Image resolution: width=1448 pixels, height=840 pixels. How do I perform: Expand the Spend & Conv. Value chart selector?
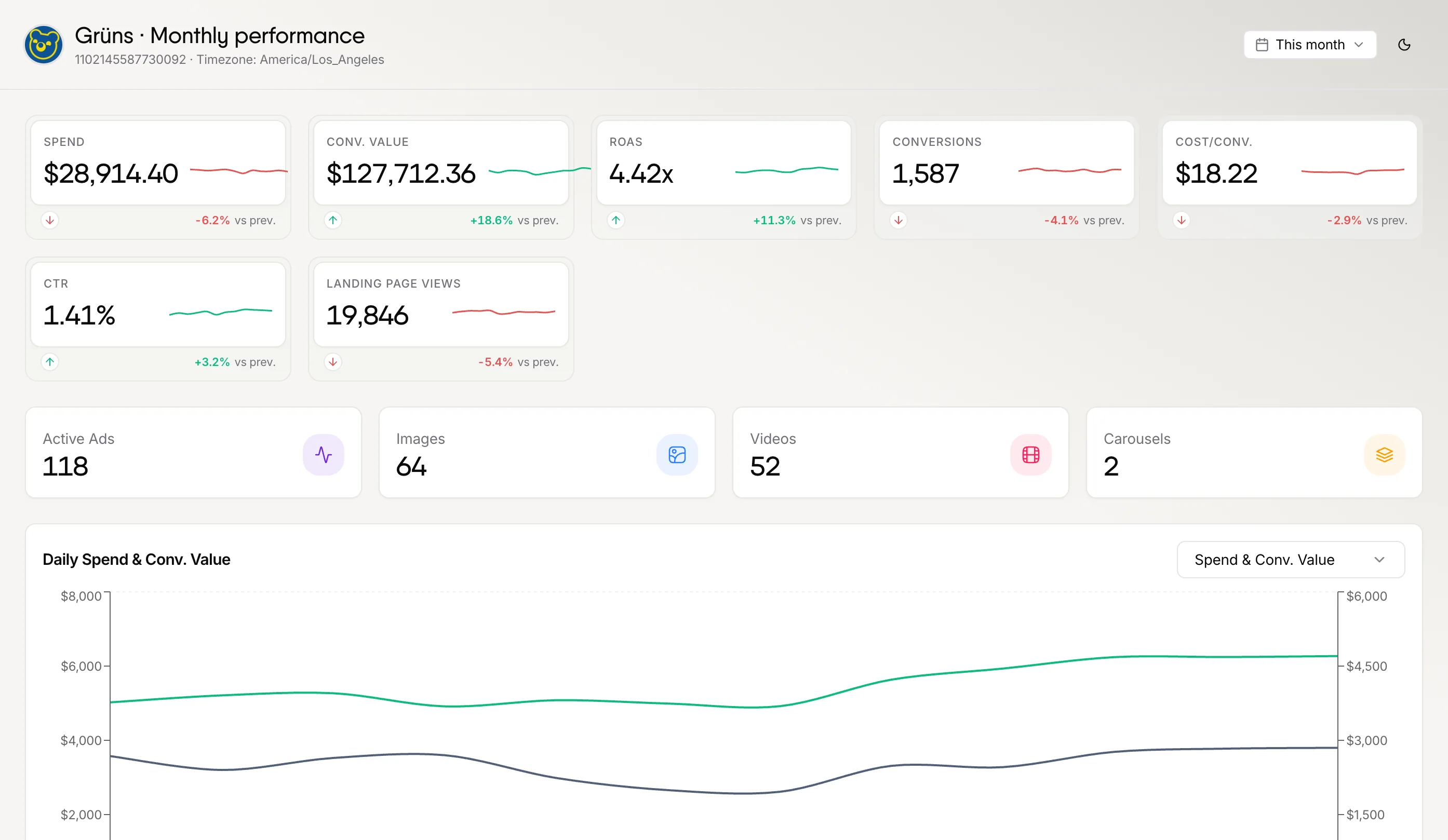[x=1290, y=560]
